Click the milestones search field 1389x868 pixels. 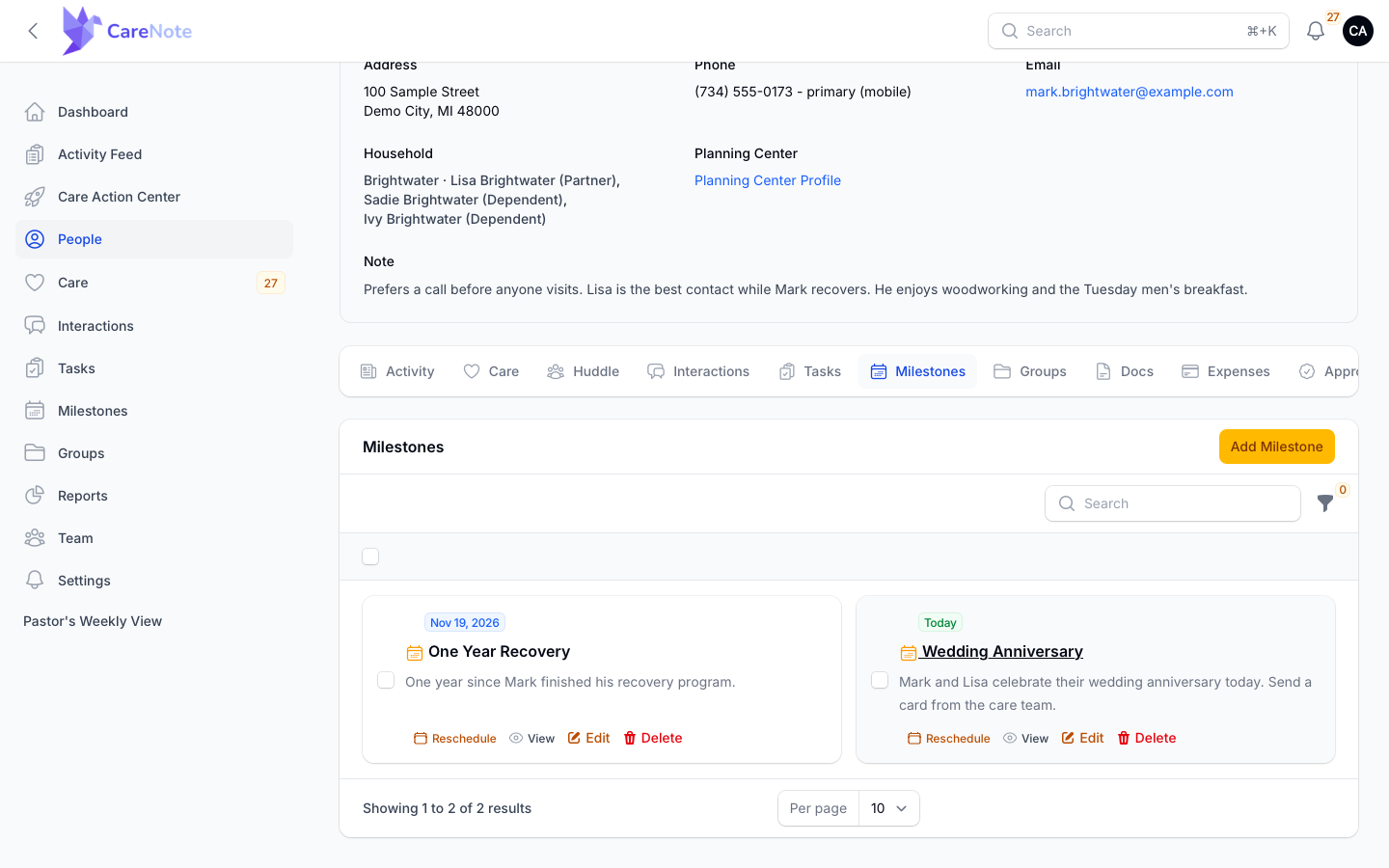click(1173, 503)
